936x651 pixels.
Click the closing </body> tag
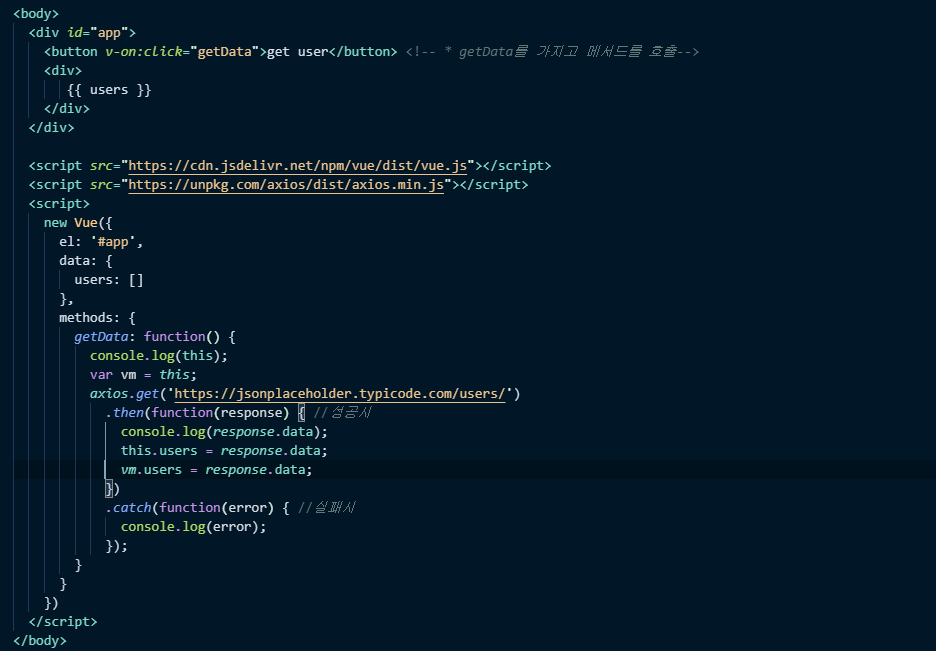point(40,641)
